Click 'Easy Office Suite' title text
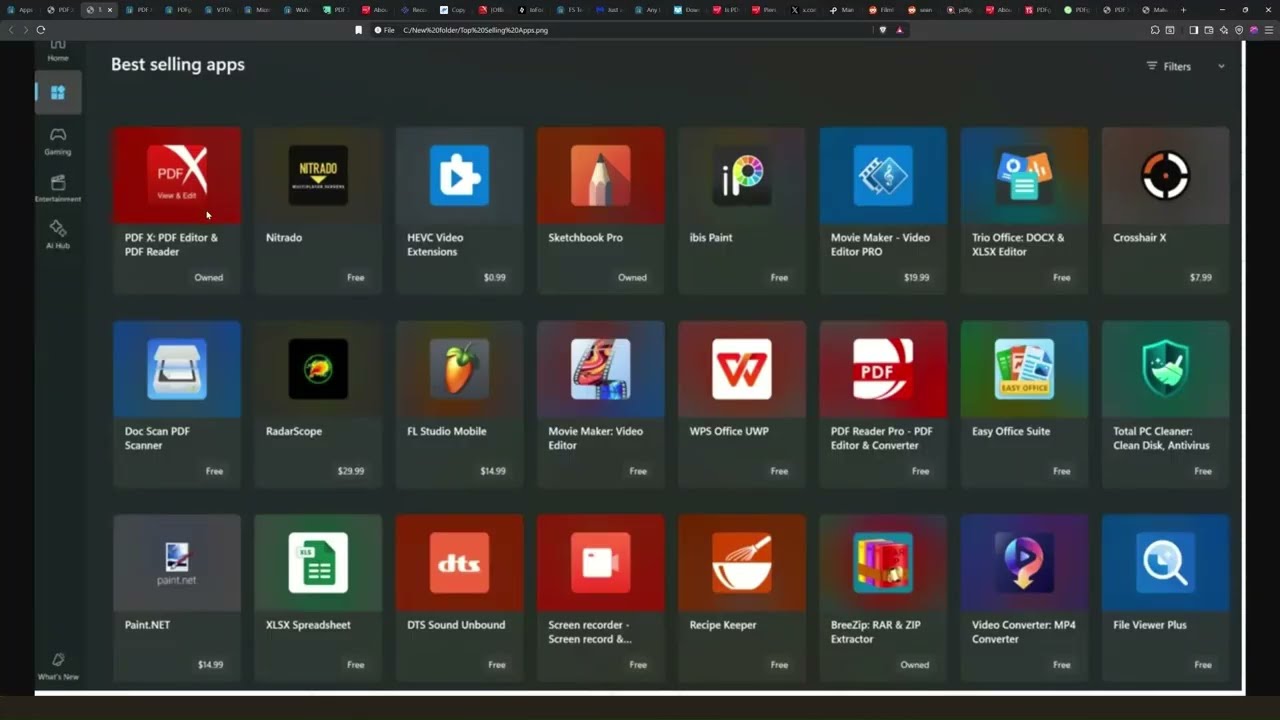The height and width of the screenshot is (720, 1280). point(1011,431)
